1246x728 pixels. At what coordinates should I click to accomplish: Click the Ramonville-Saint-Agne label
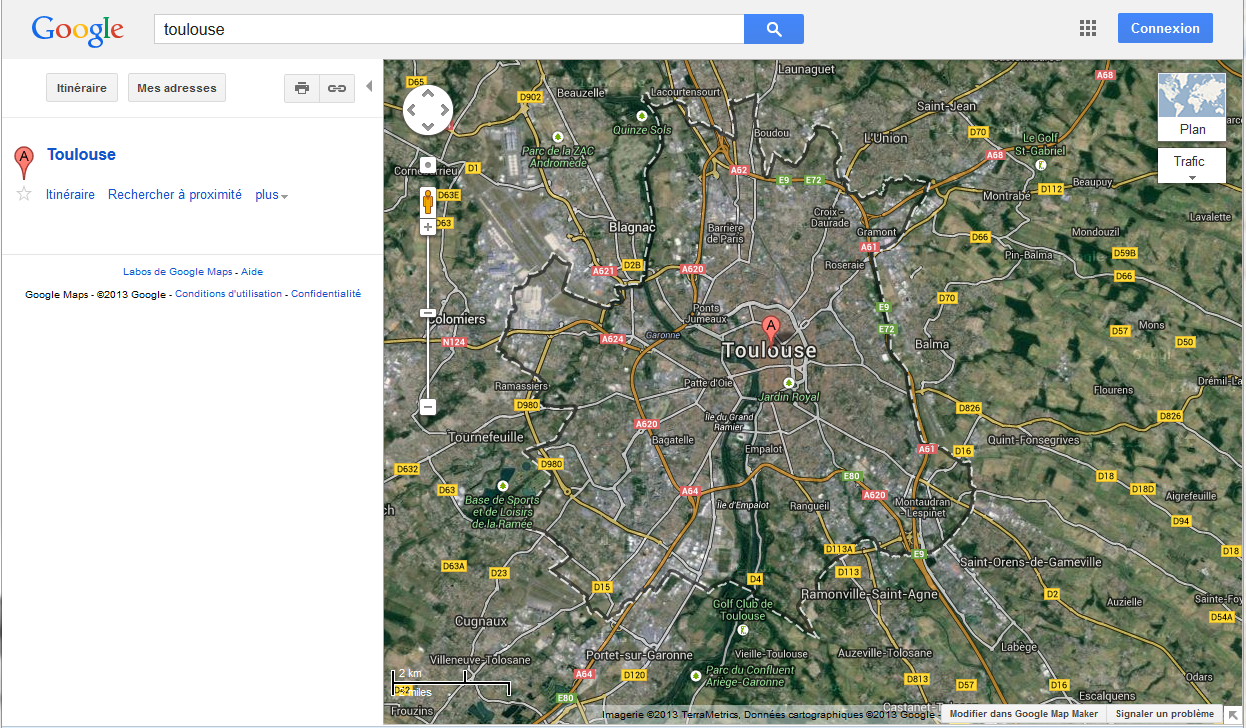point(869,594)
